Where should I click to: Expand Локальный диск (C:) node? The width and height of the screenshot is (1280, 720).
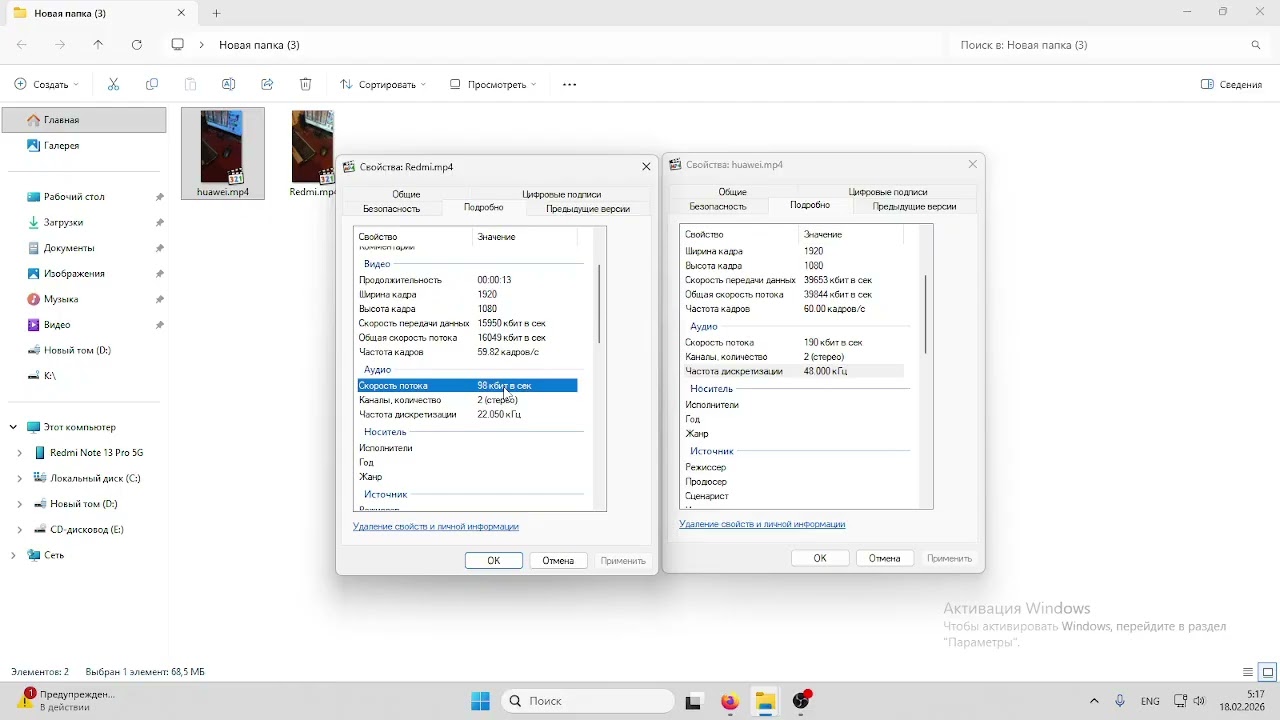(19, 479)
